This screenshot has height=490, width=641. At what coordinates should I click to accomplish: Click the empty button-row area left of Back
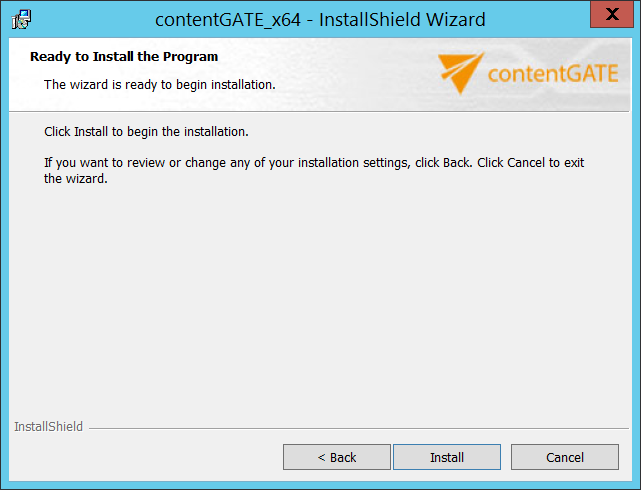coord(140,457)
